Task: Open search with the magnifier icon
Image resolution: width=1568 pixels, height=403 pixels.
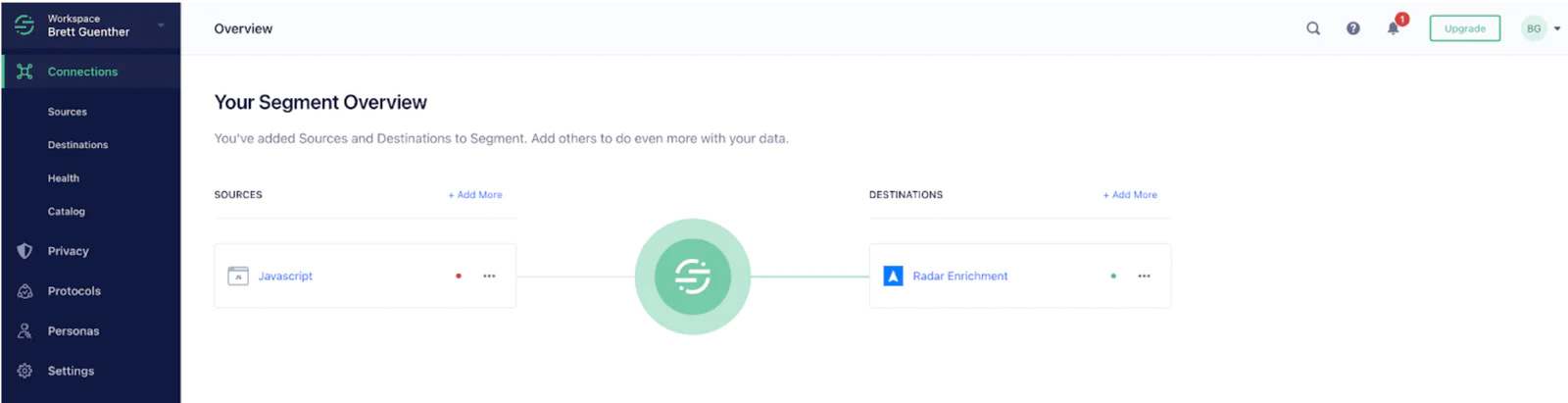Action: pos(1313,28)
